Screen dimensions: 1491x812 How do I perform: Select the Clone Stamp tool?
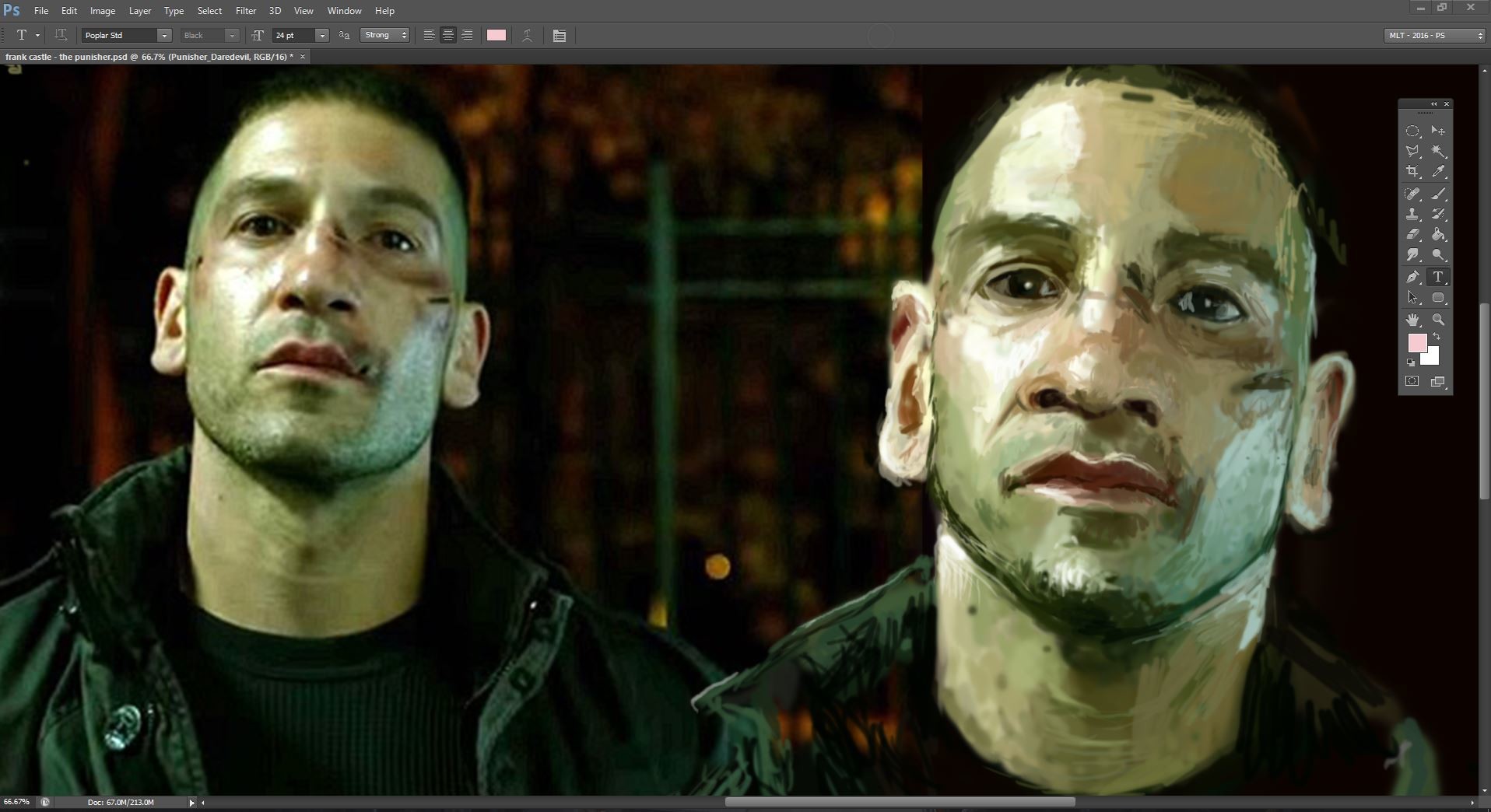click(1412, 214)
